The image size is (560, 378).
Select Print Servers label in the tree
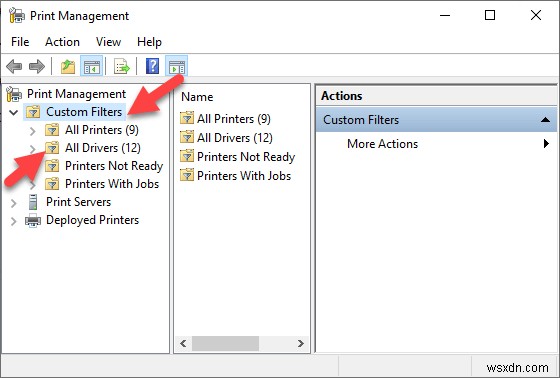click(79, 202)
